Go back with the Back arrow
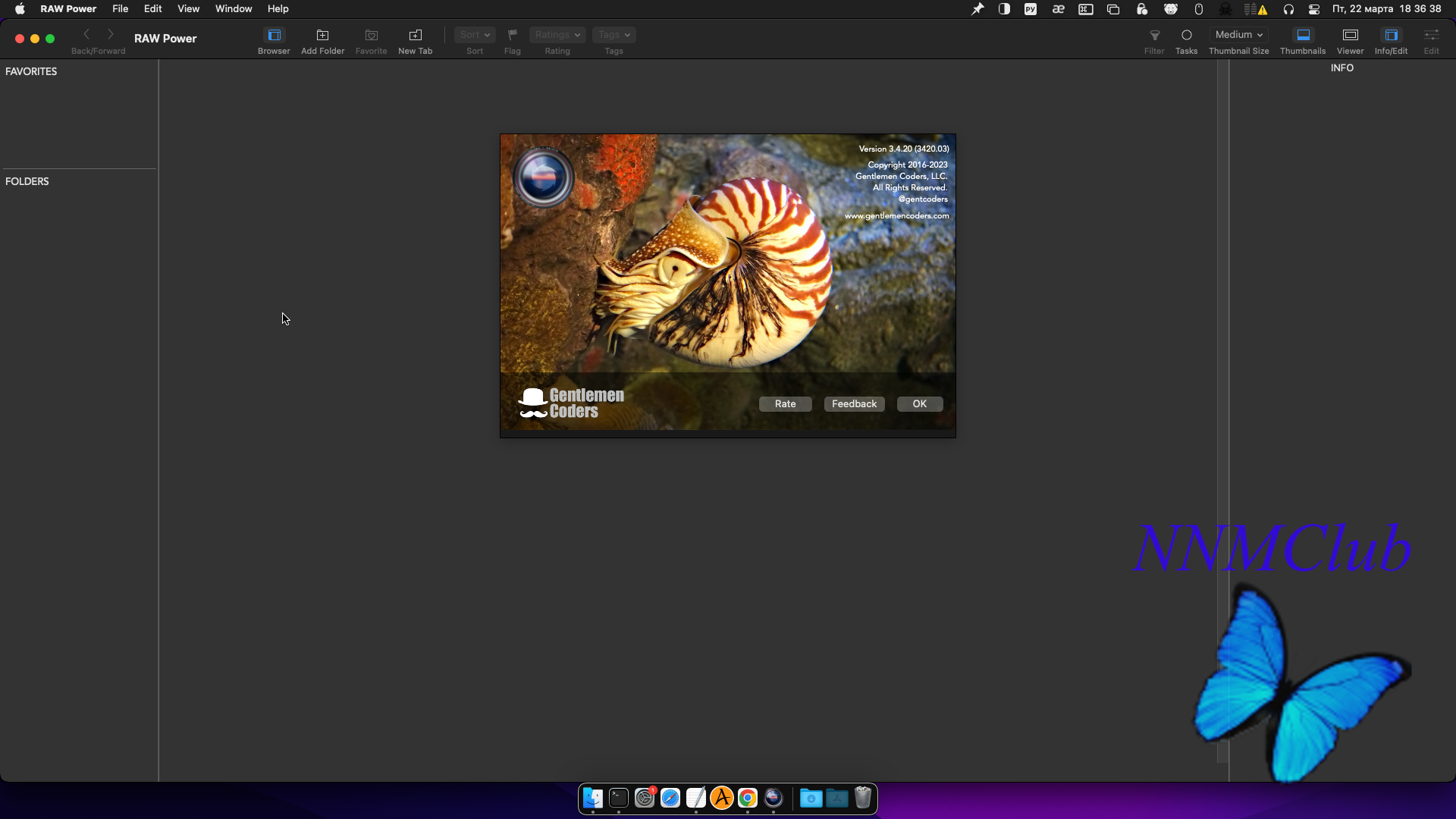The height and width of the screenshot is (819, 1456). pos(86,34)
